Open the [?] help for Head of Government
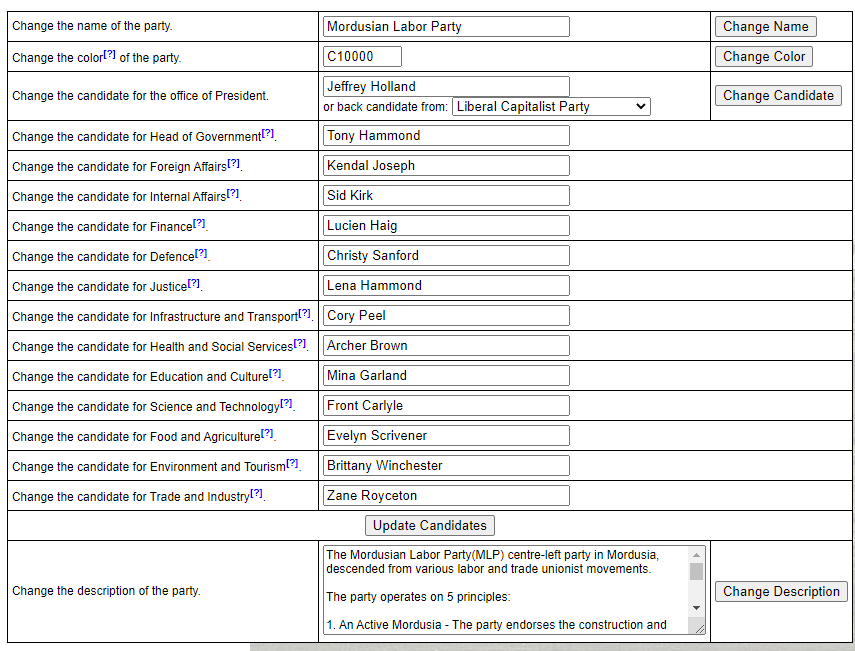Screen dimensions: 855x651 pos(268,133)
